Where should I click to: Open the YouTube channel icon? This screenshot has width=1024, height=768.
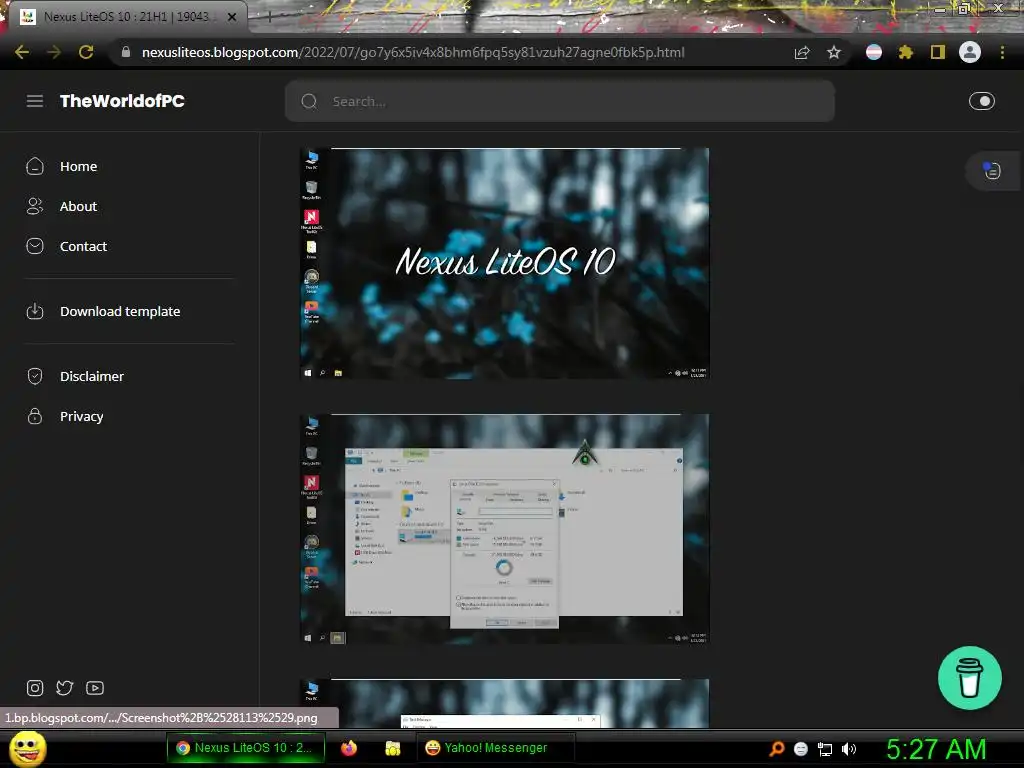point(95,688)
